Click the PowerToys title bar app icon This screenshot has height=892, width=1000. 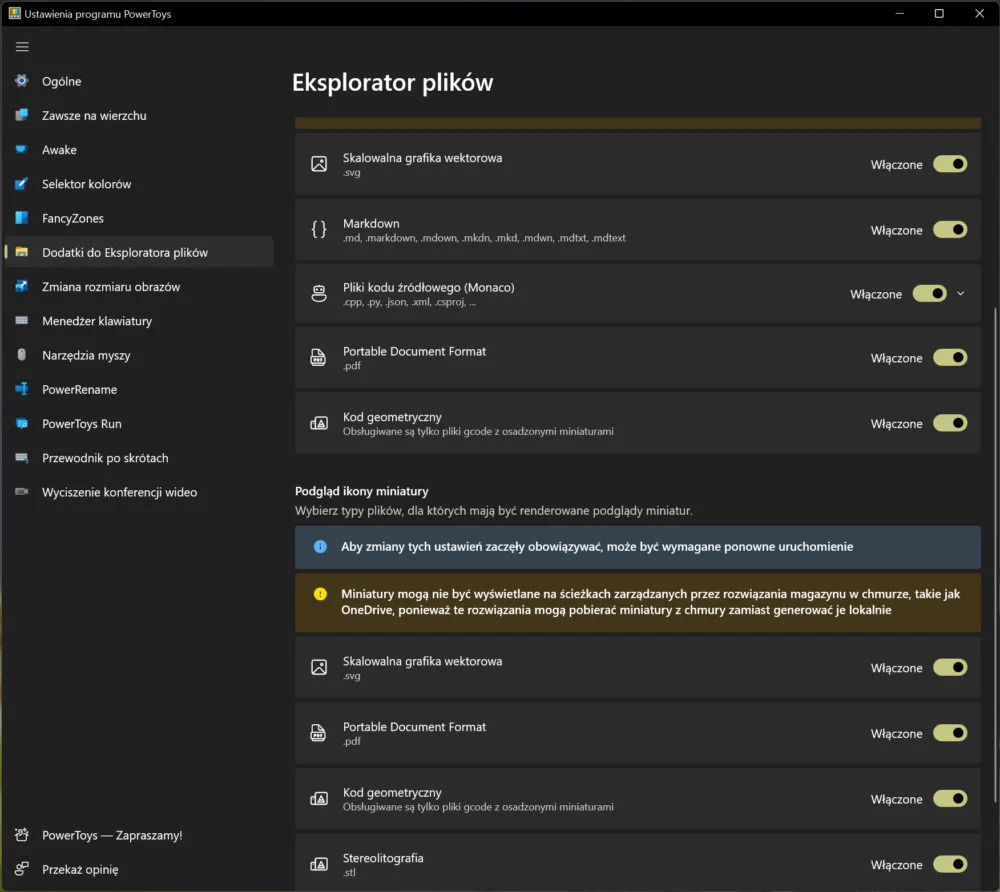pos(14,13)
